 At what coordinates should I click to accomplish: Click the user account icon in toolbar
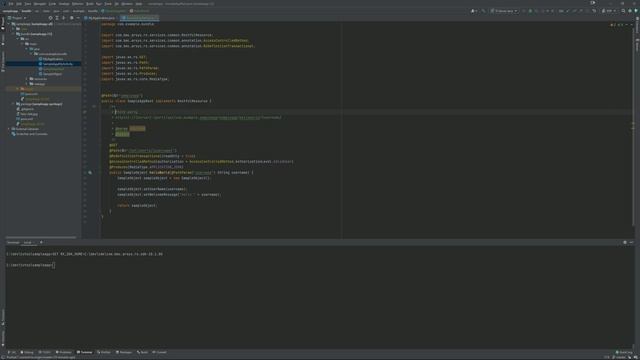pyautogui.click(x=474, y=11)
